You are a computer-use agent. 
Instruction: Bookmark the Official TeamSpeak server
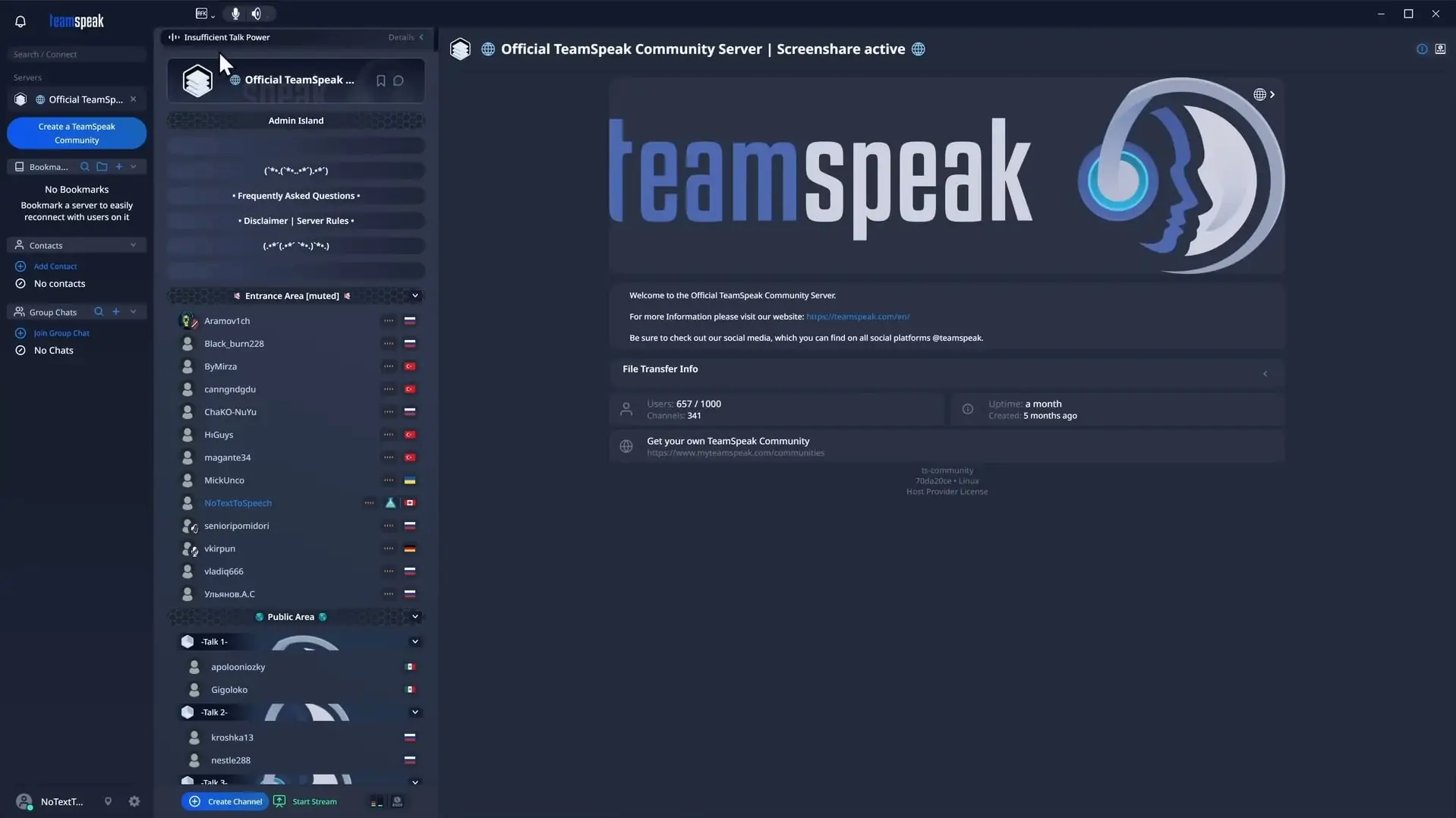click(x=381, y=80)
